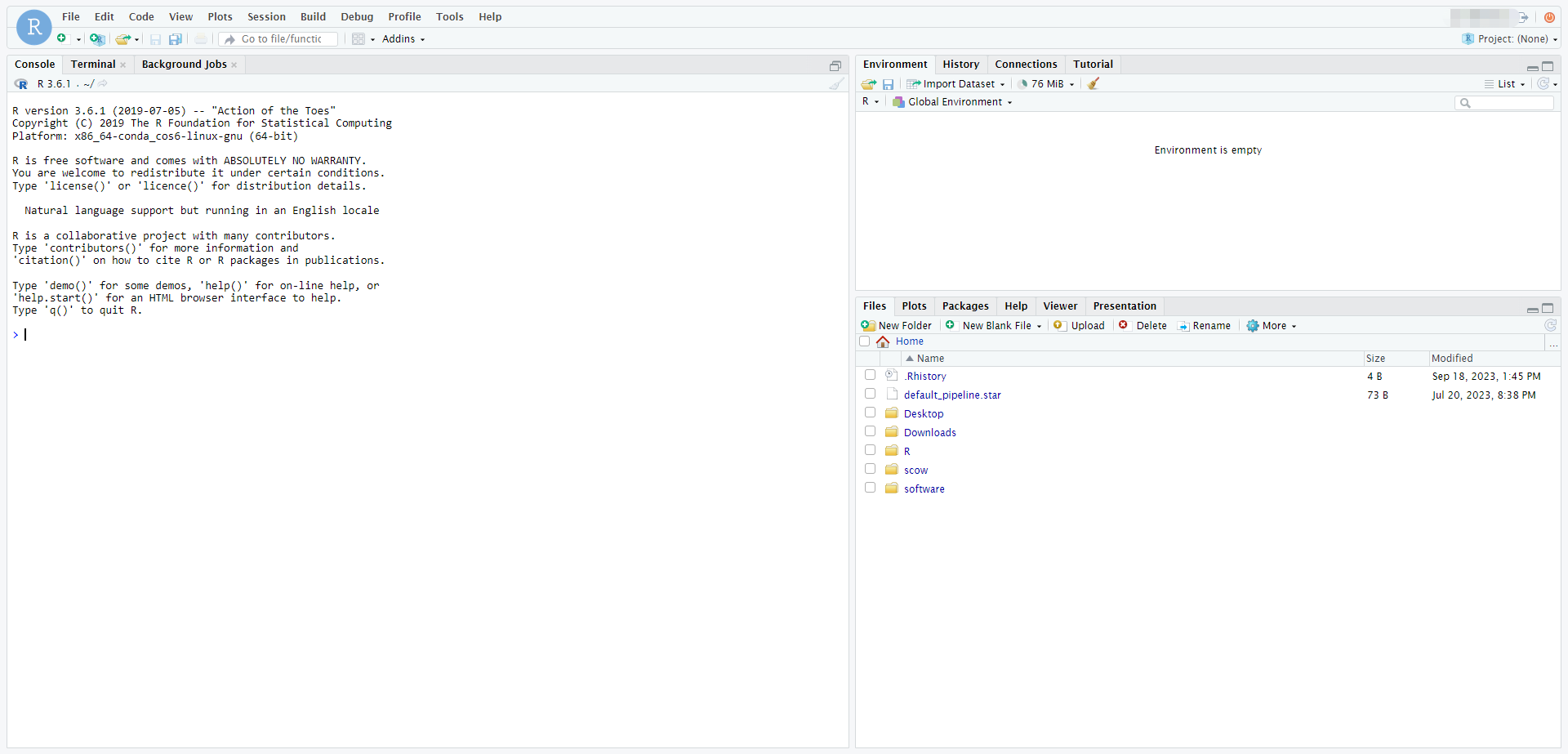Click the Open existing file folder icon
1568x754 pixels.
tap(122, 39)
